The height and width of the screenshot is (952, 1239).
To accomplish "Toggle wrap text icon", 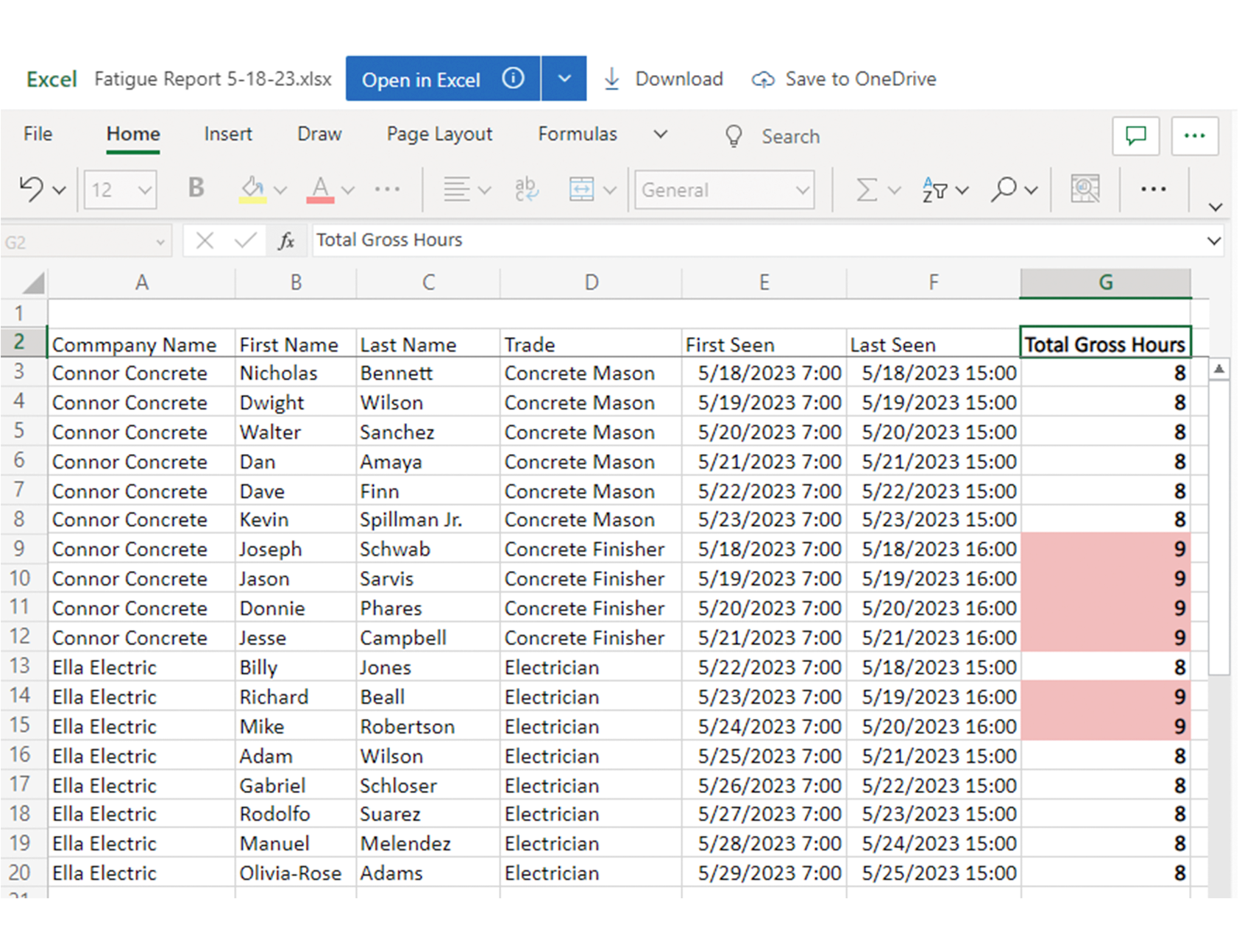I will pos(526,189).
